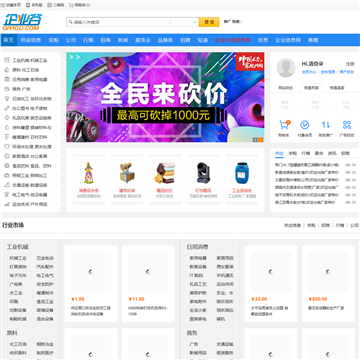Click the 原料 化工石油 row icon

[x=6, y=70]
